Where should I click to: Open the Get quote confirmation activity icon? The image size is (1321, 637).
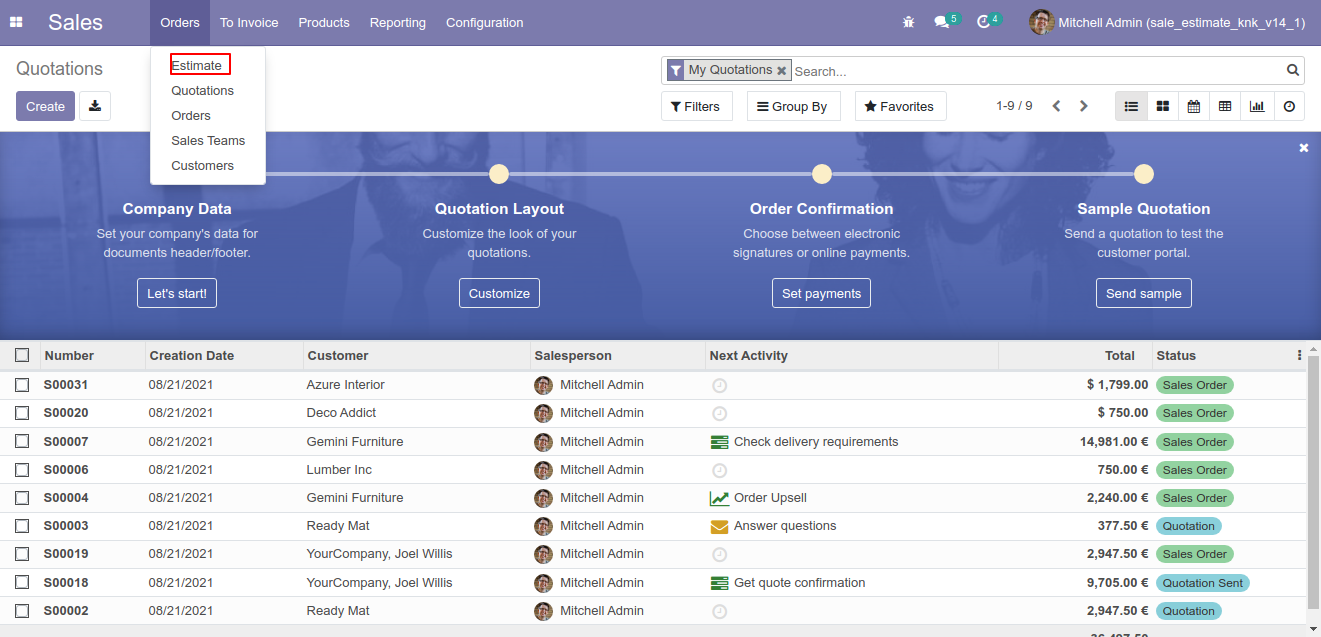pos(719,583)
